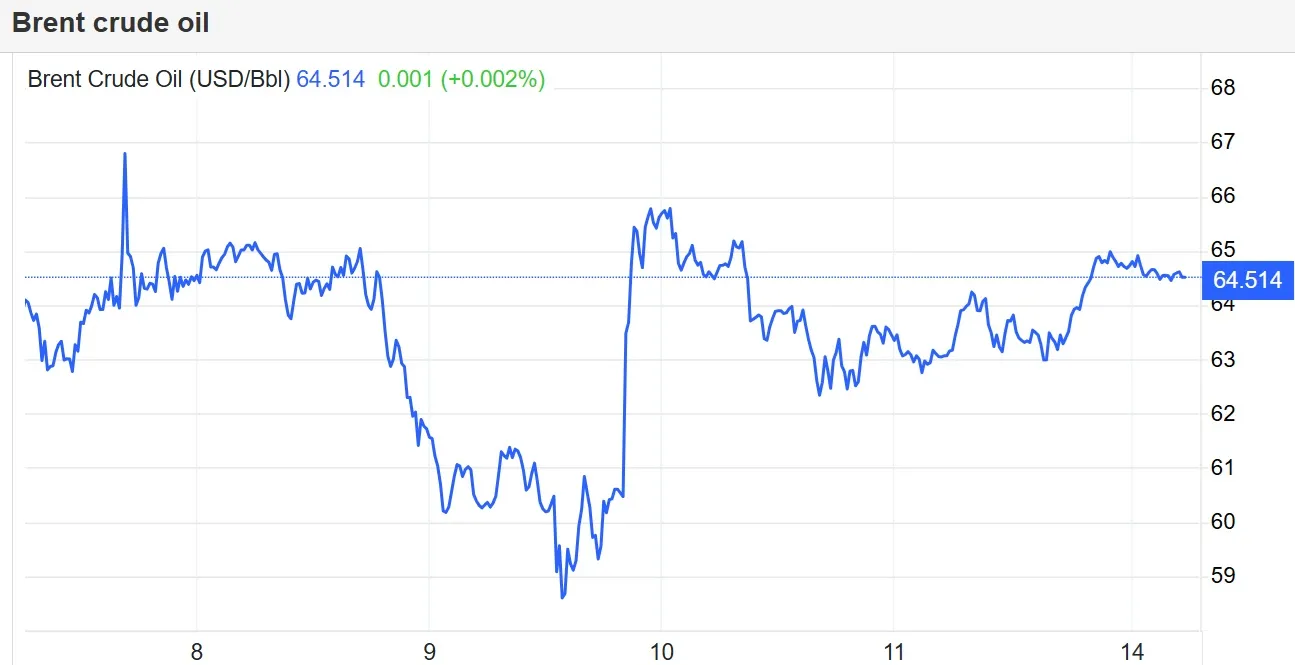Click the blue 64.514 current price tag

coord(1247,280)
